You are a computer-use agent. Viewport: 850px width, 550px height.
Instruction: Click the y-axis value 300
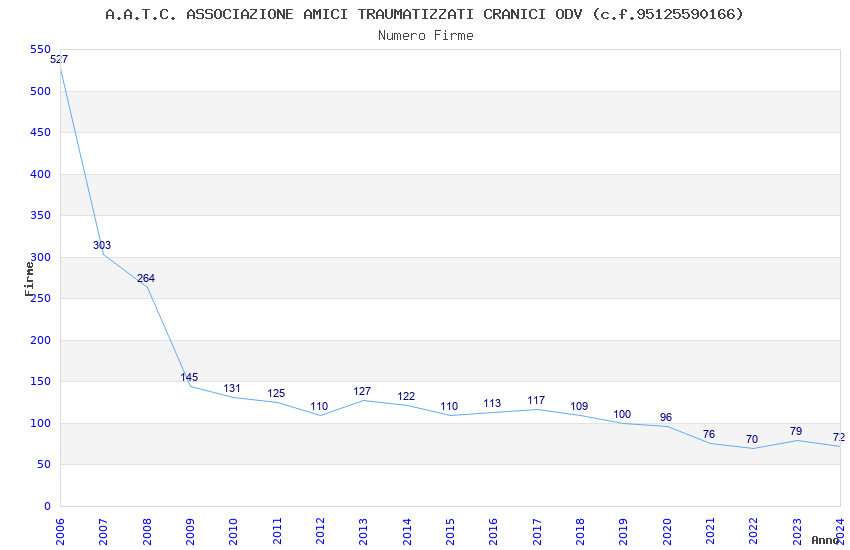tap(41, 257)
